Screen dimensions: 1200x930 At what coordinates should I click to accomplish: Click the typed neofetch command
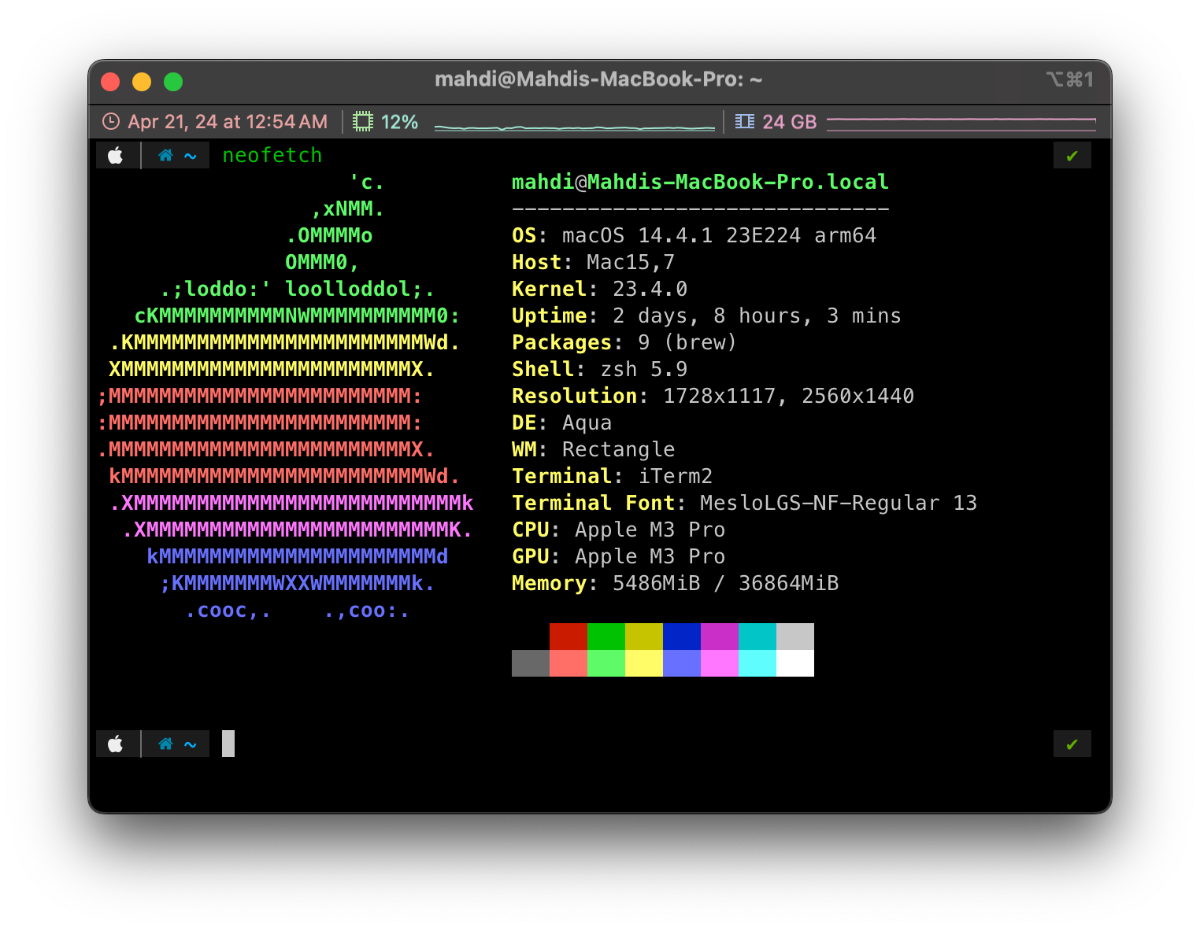273,156
